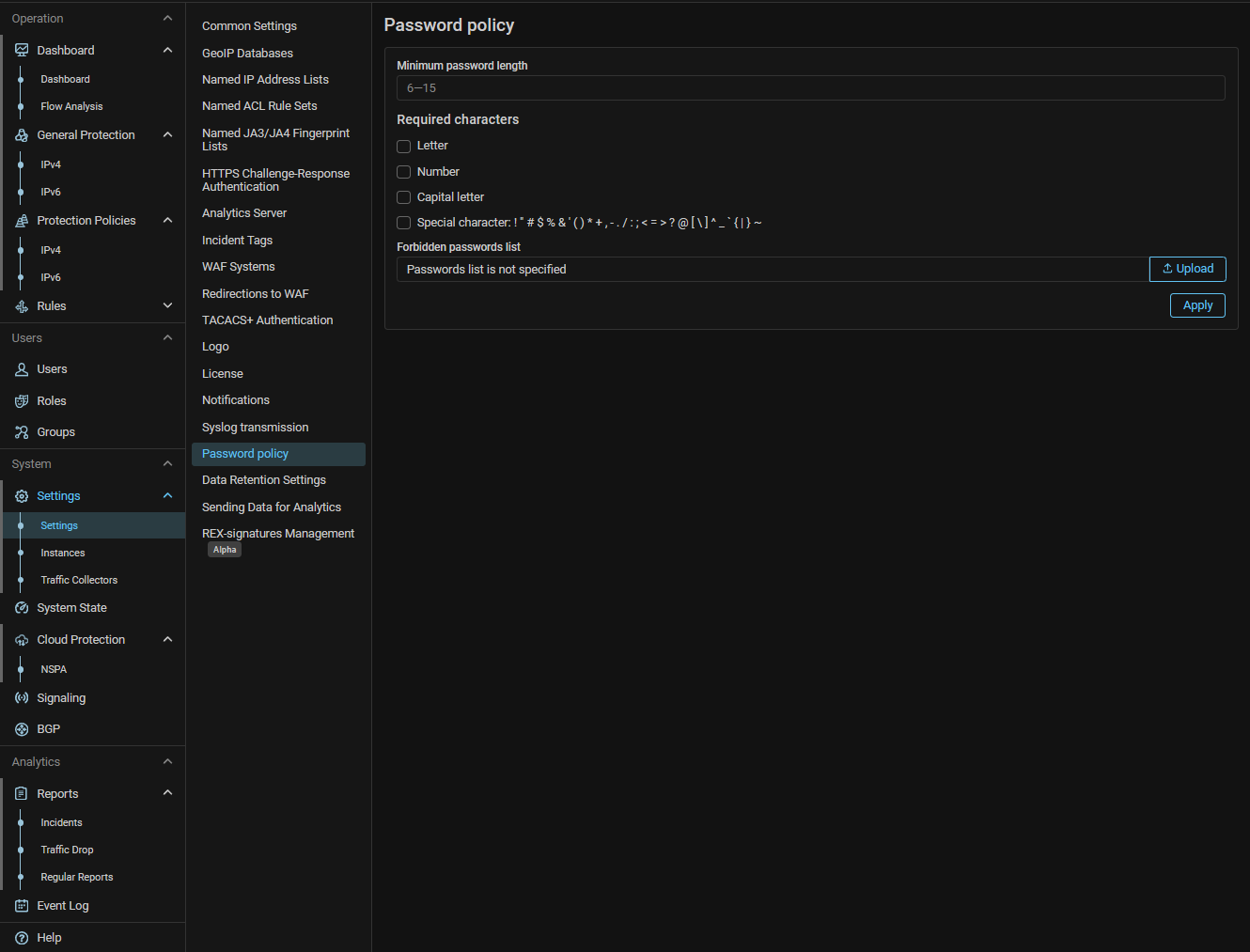Open Traffic Collectors under Settings
The width and height of the screenshot is (1250, 952).
click(79, 581)
